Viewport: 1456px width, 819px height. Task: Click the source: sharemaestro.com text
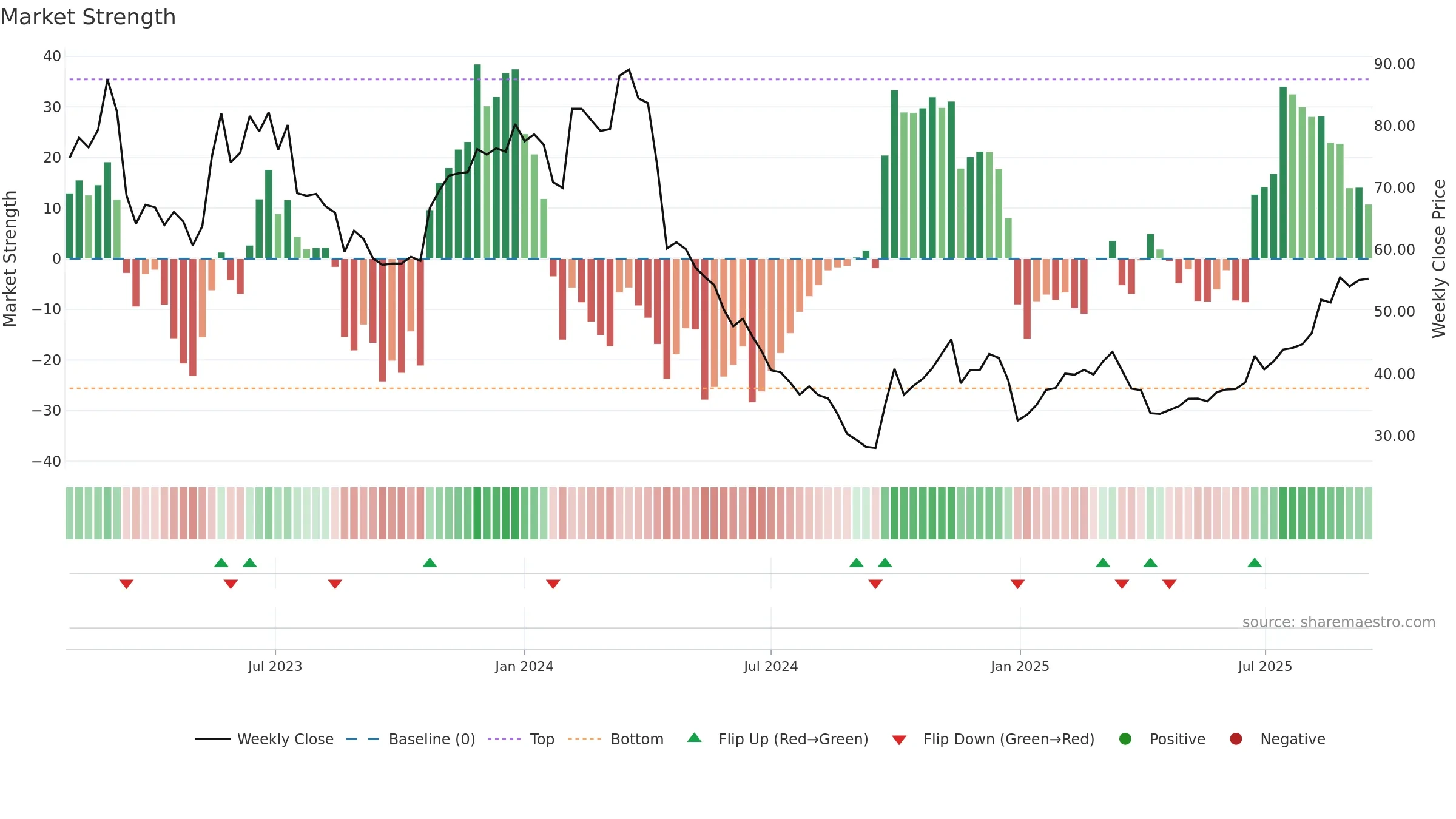[x=1339, y=622]
